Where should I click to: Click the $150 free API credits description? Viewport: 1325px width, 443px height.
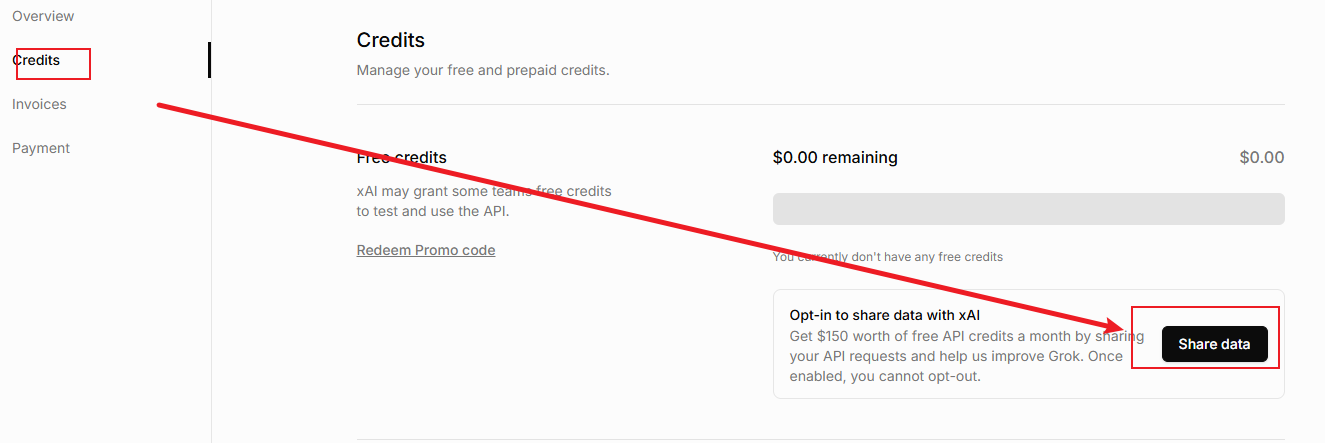(x=960, y=336)
